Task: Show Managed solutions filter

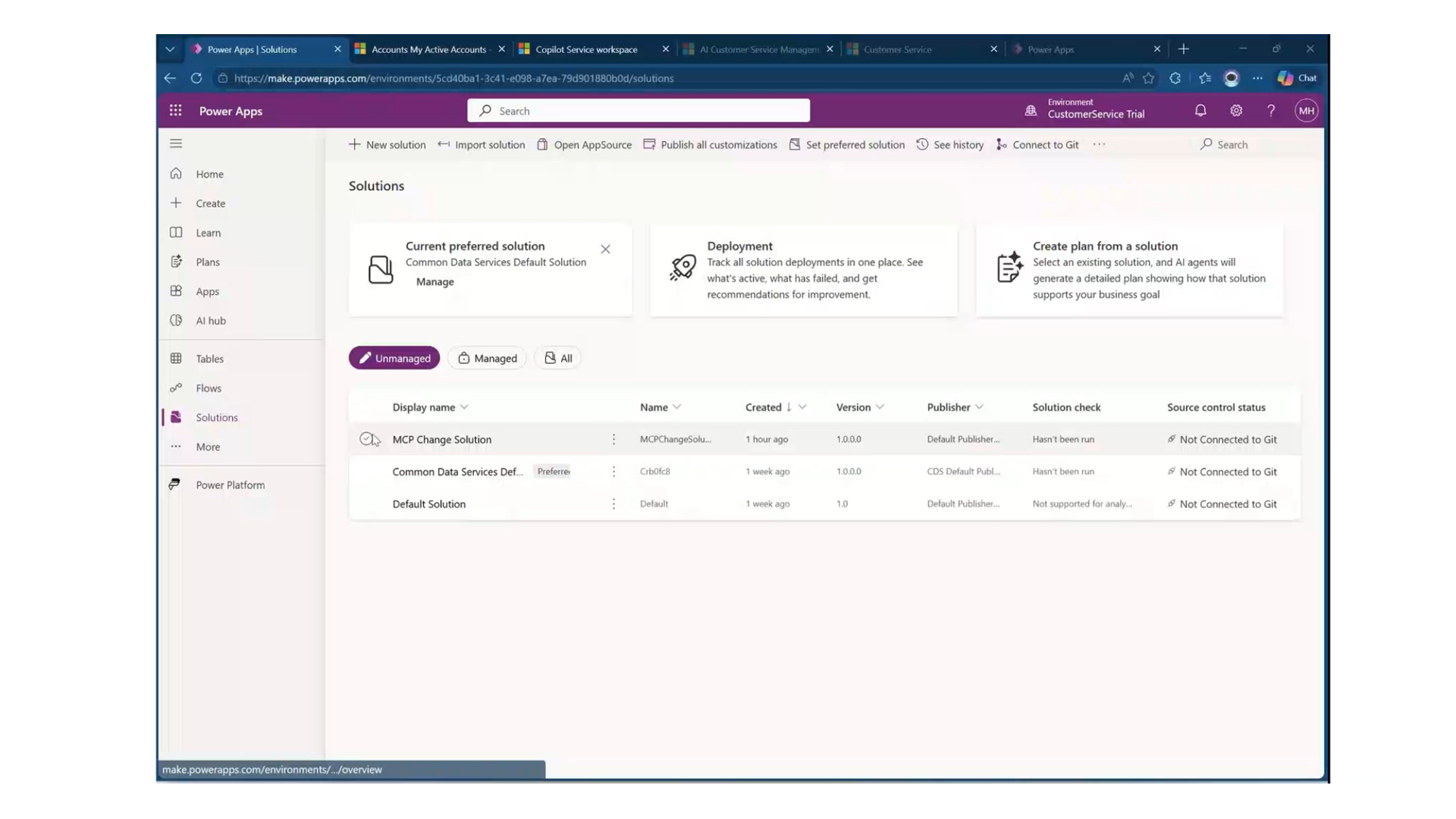Action: coord(487,358)
